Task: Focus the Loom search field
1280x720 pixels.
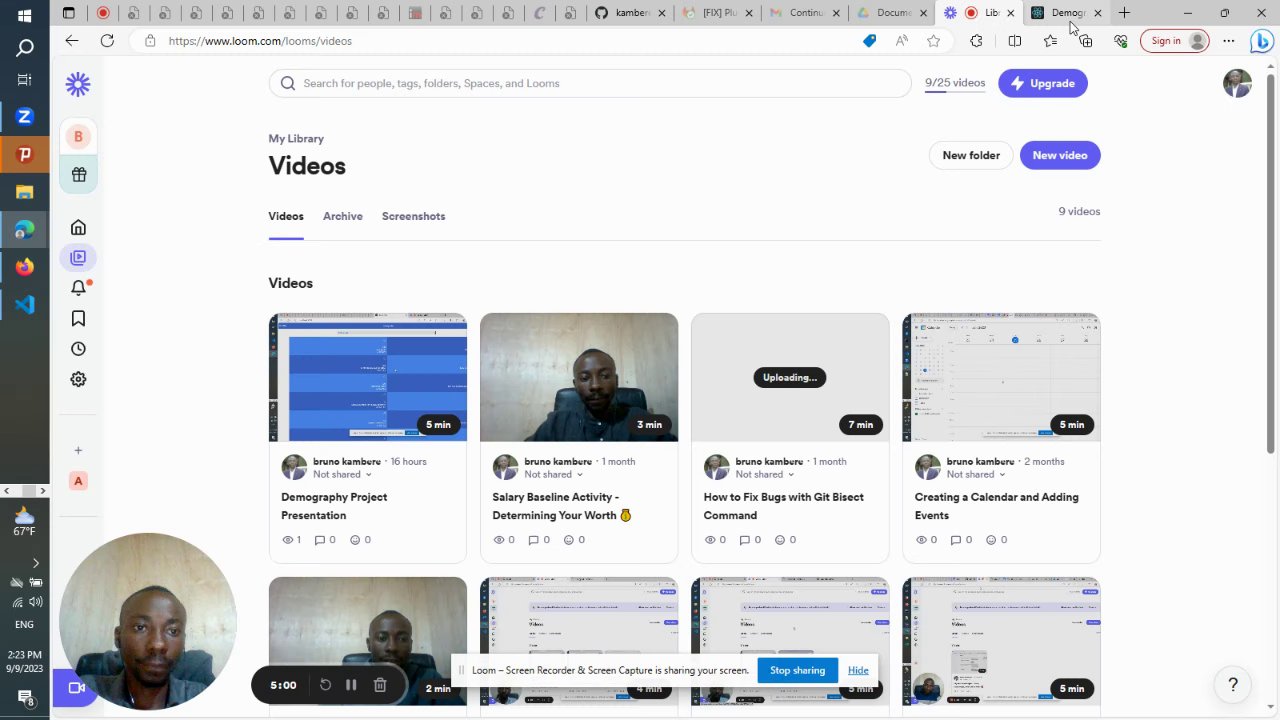Action: [590, 83]
